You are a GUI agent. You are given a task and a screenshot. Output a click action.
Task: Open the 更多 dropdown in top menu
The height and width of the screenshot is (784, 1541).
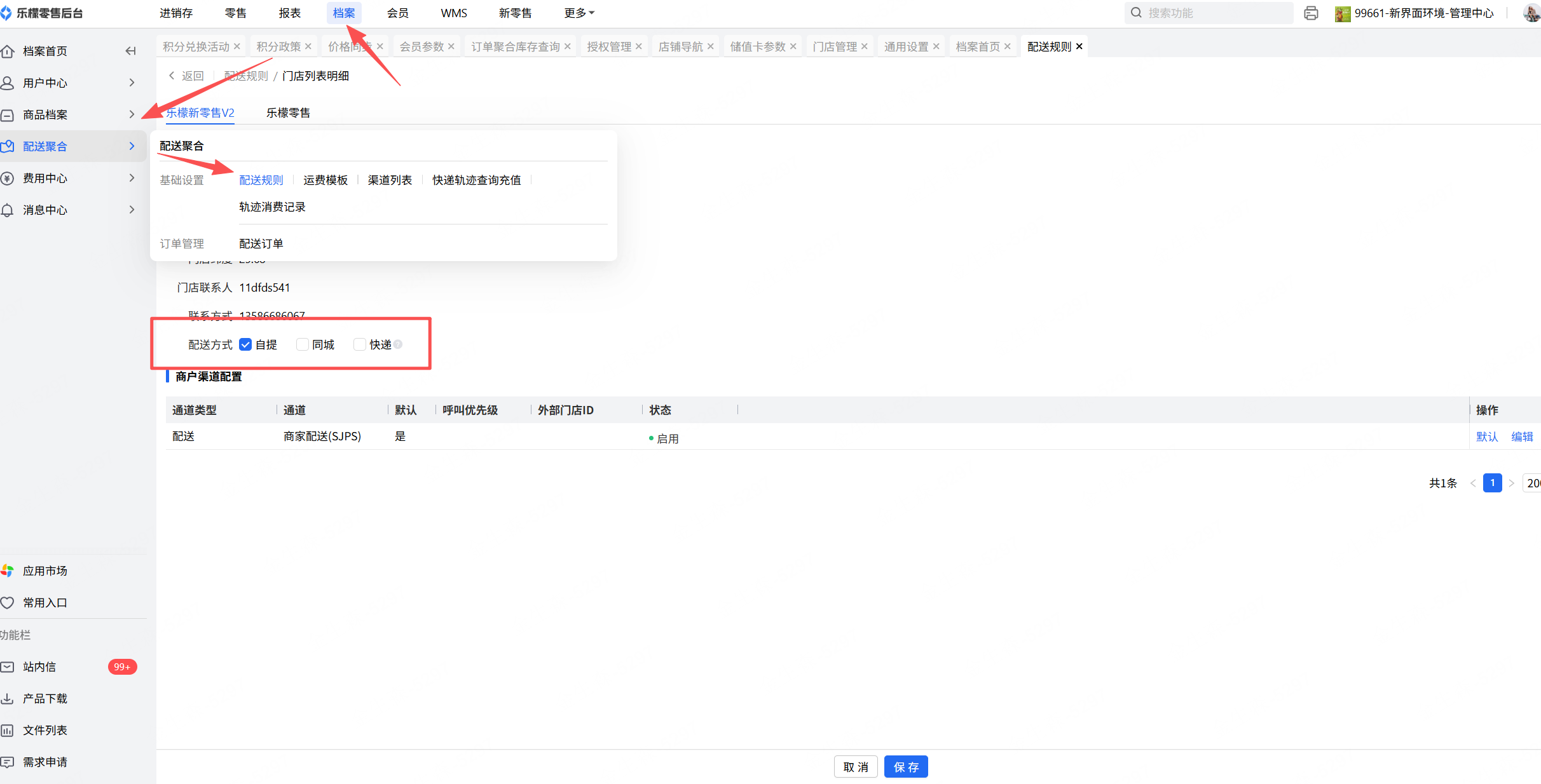pyautogui.click(x=579, y=13)
